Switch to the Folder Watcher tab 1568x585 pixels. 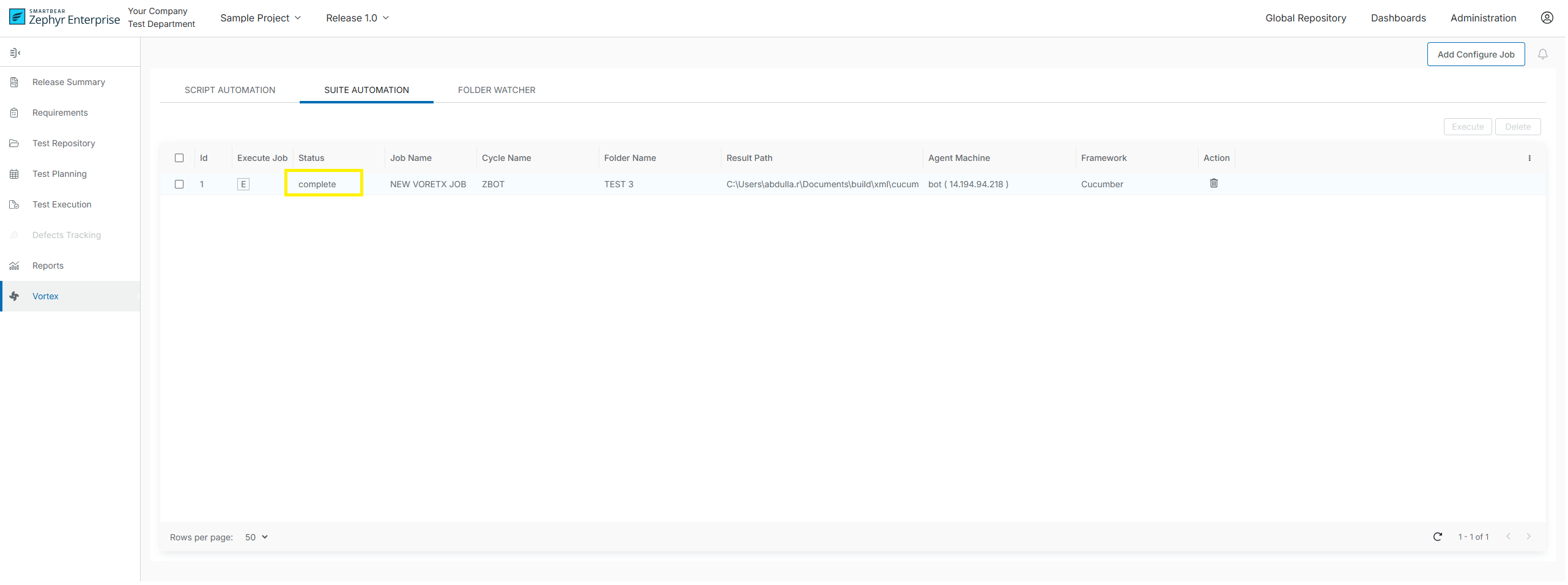point(496,90)
